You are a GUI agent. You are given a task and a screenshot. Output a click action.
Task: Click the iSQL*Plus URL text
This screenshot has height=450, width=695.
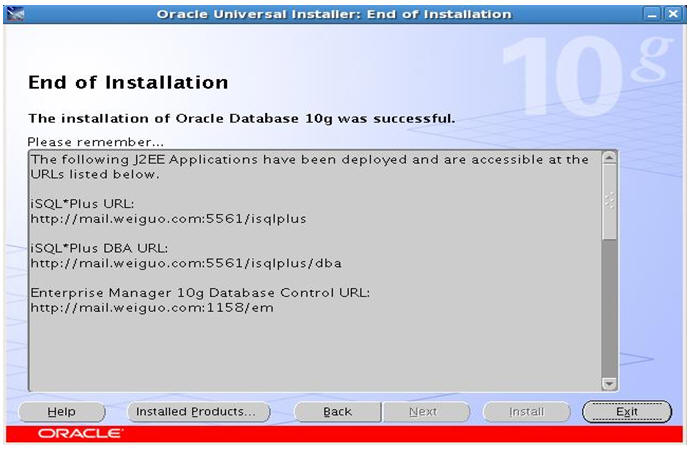click(168, 219)
